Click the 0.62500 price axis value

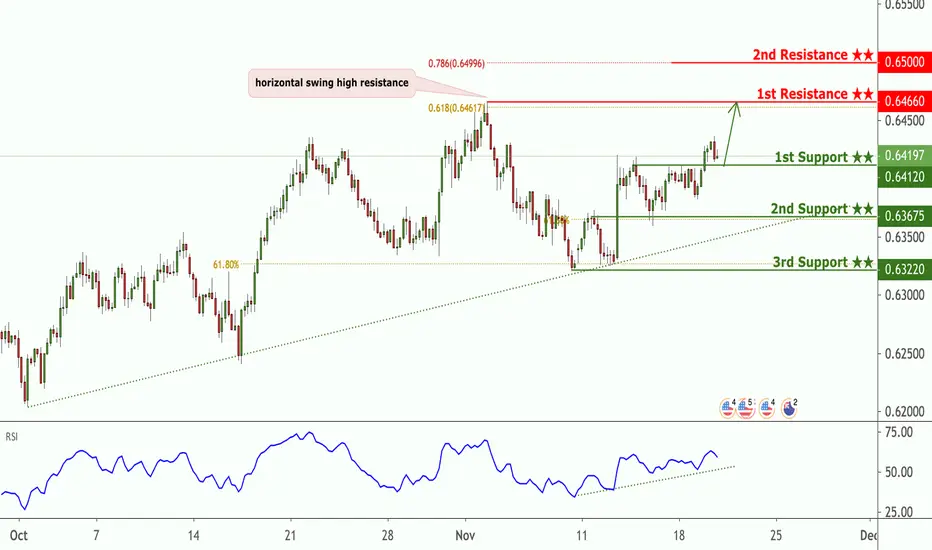pyautogui.click(x=905, y=354)
